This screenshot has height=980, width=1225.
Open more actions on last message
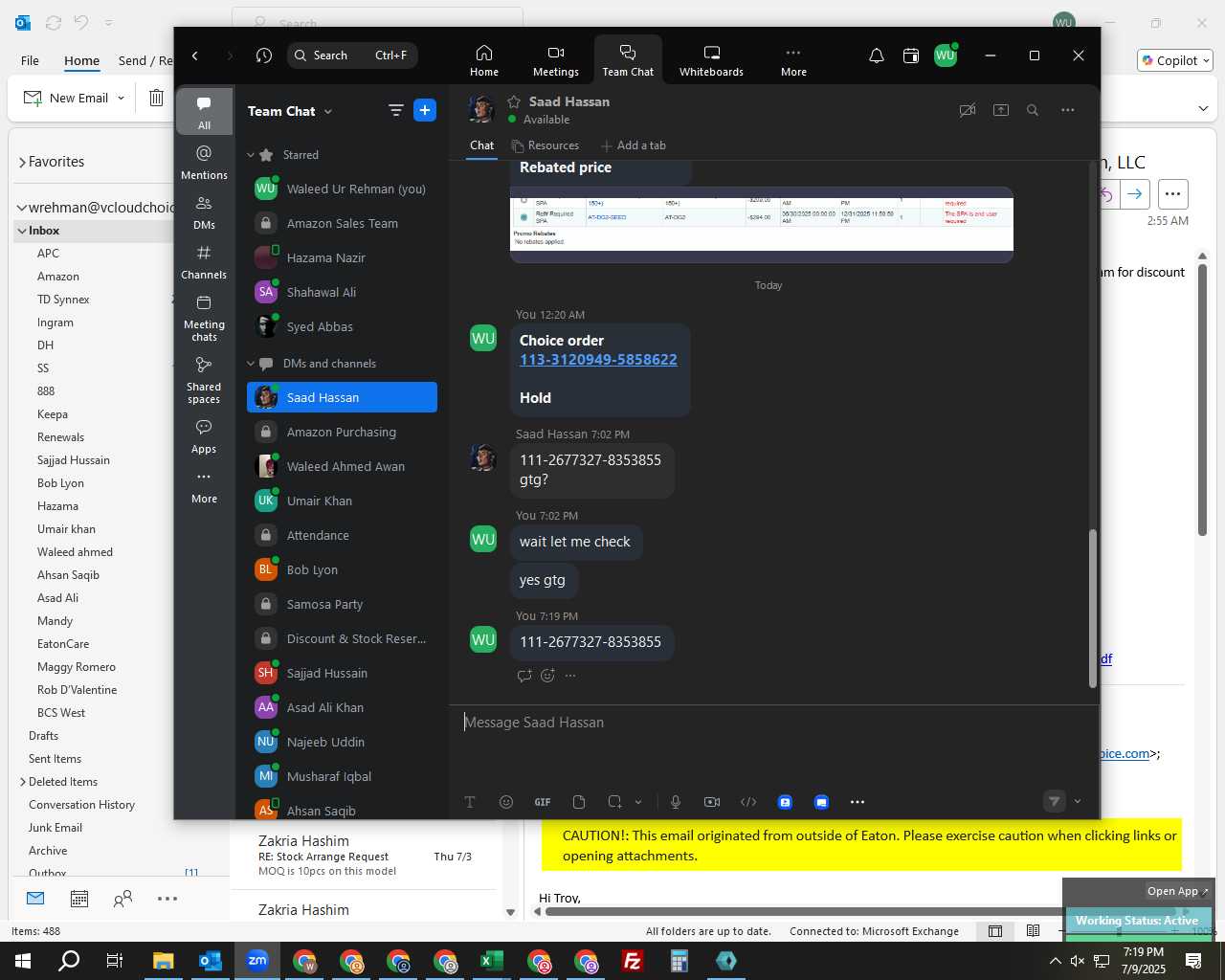(570, 676)
